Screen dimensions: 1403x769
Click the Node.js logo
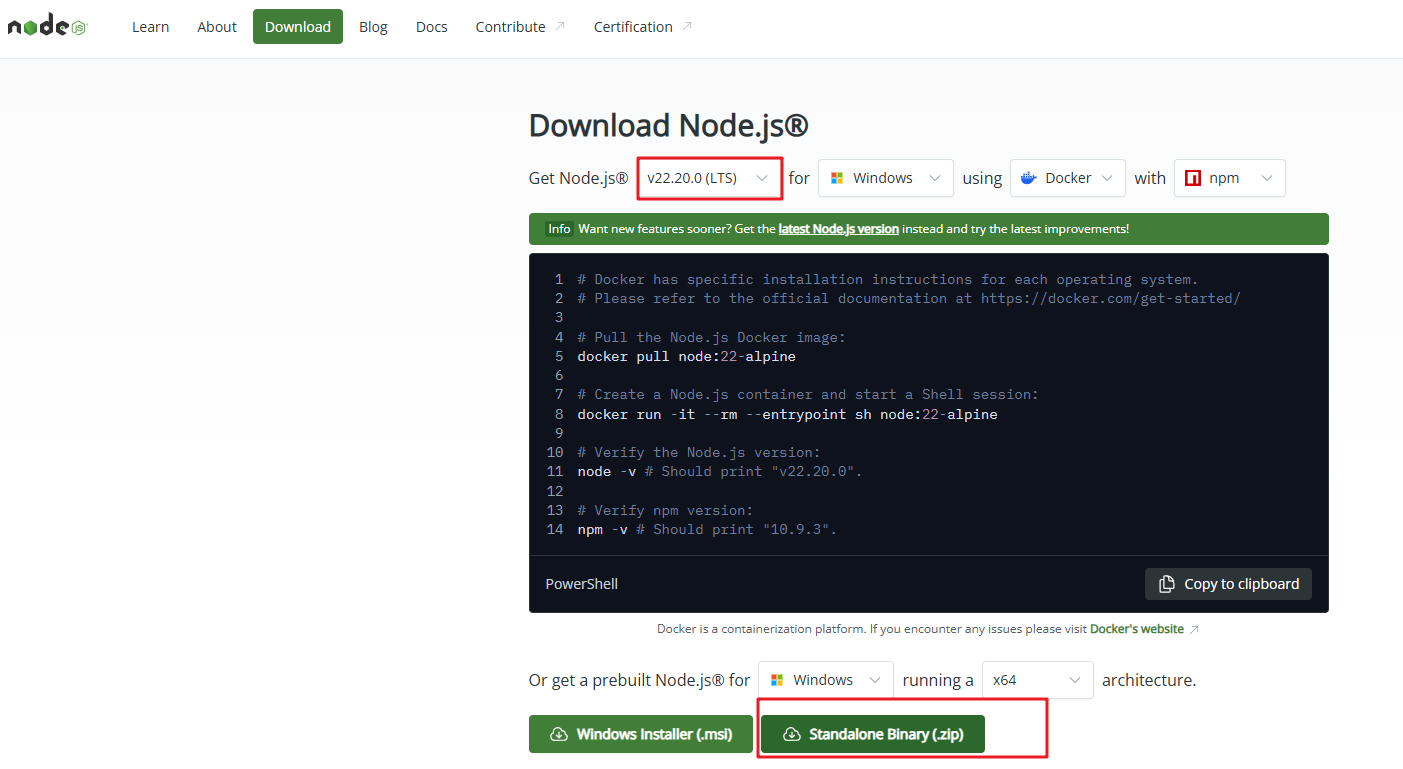click(x=47, y=27)
